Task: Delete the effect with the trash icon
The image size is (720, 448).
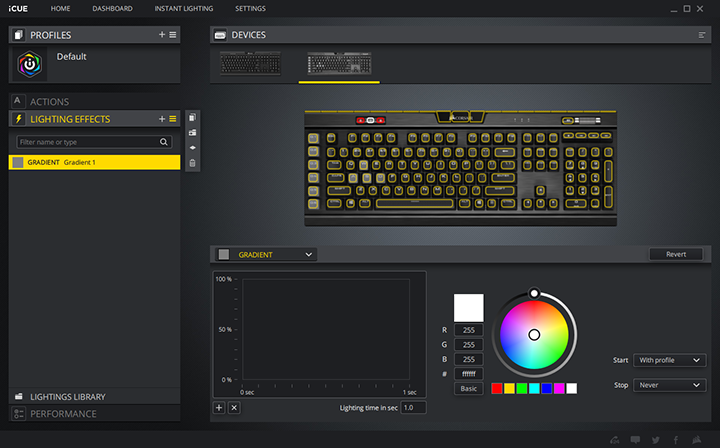Action: (192, 162)
